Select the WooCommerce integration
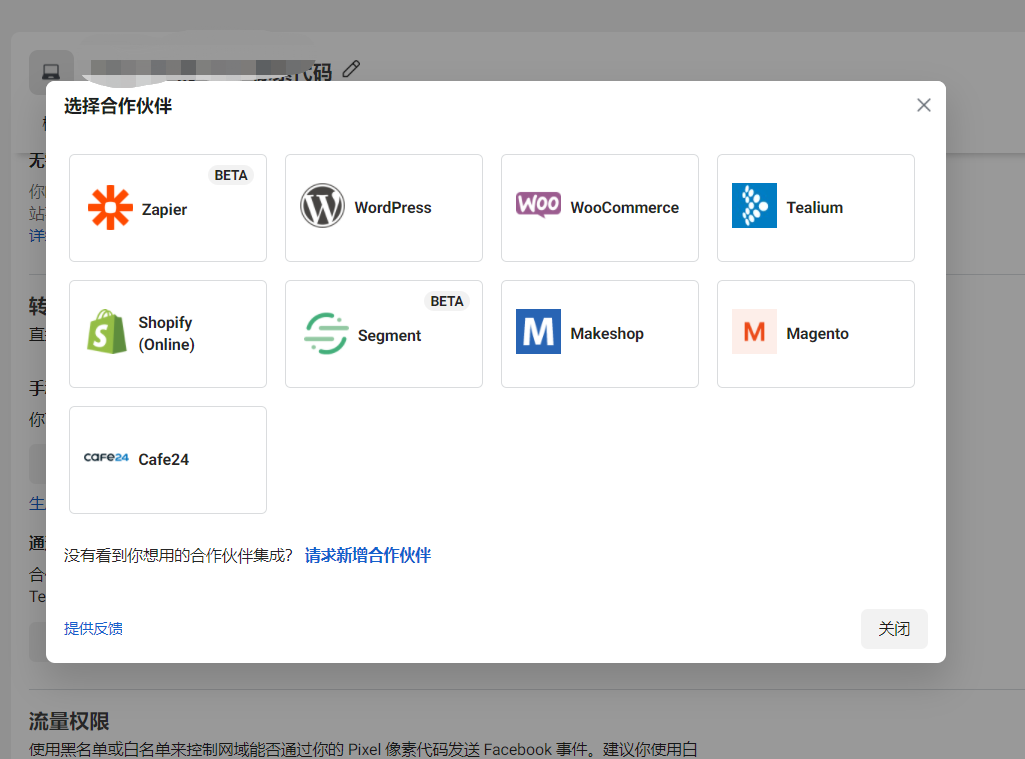 click(x=599, y=206)
